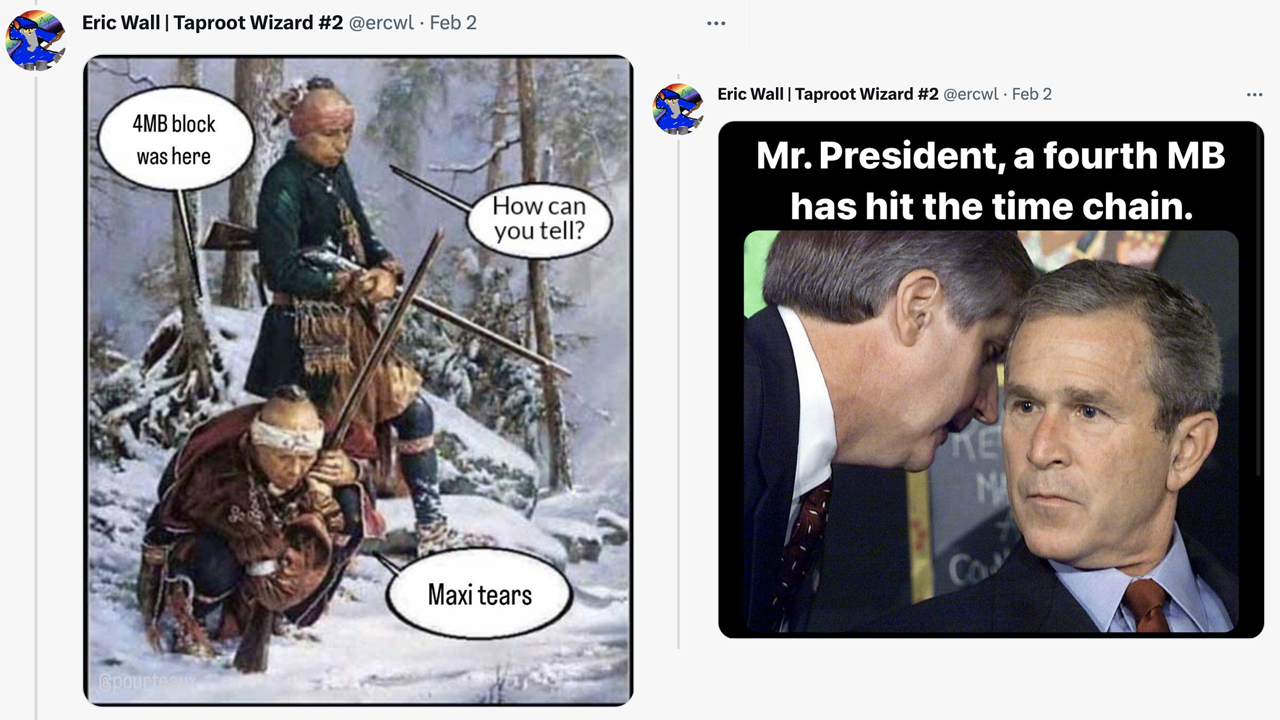The image size is (1280, 720).
Task: Click the "Maxi tears" speech bubble
Action: click(x=479, y=595)
